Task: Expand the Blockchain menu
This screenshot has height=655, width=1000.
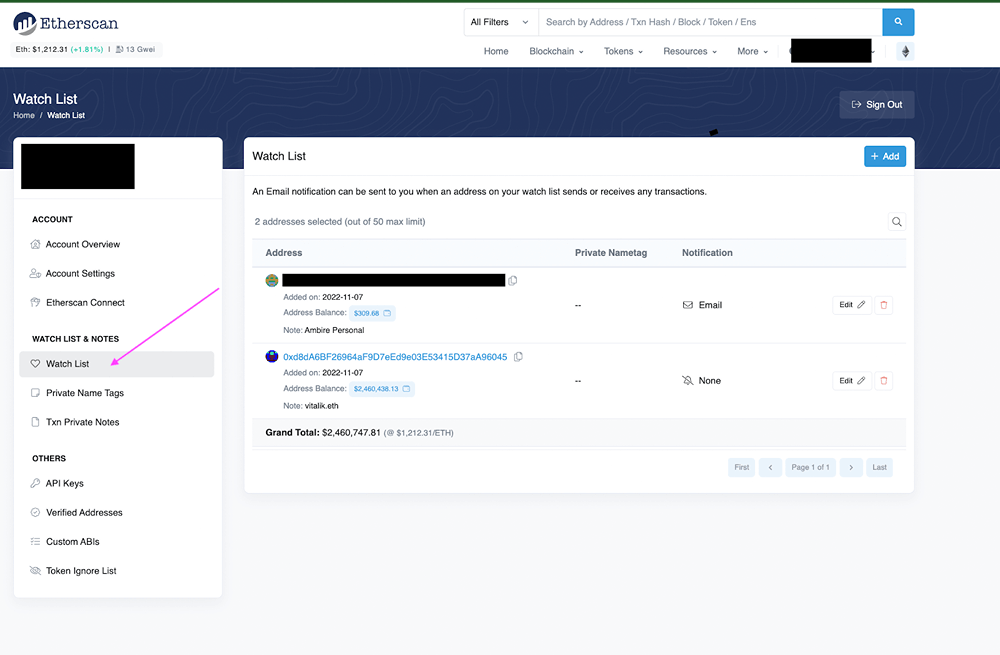Action: (x=556, y=52)
